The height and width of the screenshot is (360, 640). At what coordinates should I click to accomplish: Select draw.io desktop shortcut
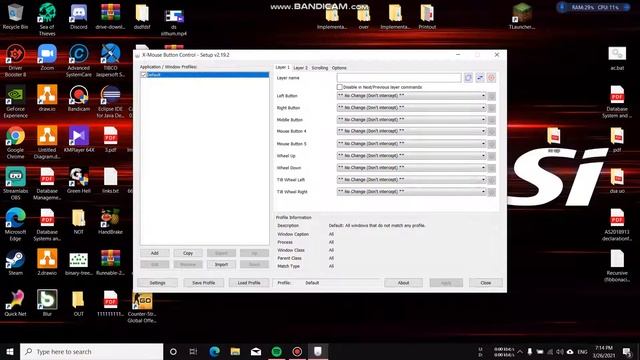point(47,98)
